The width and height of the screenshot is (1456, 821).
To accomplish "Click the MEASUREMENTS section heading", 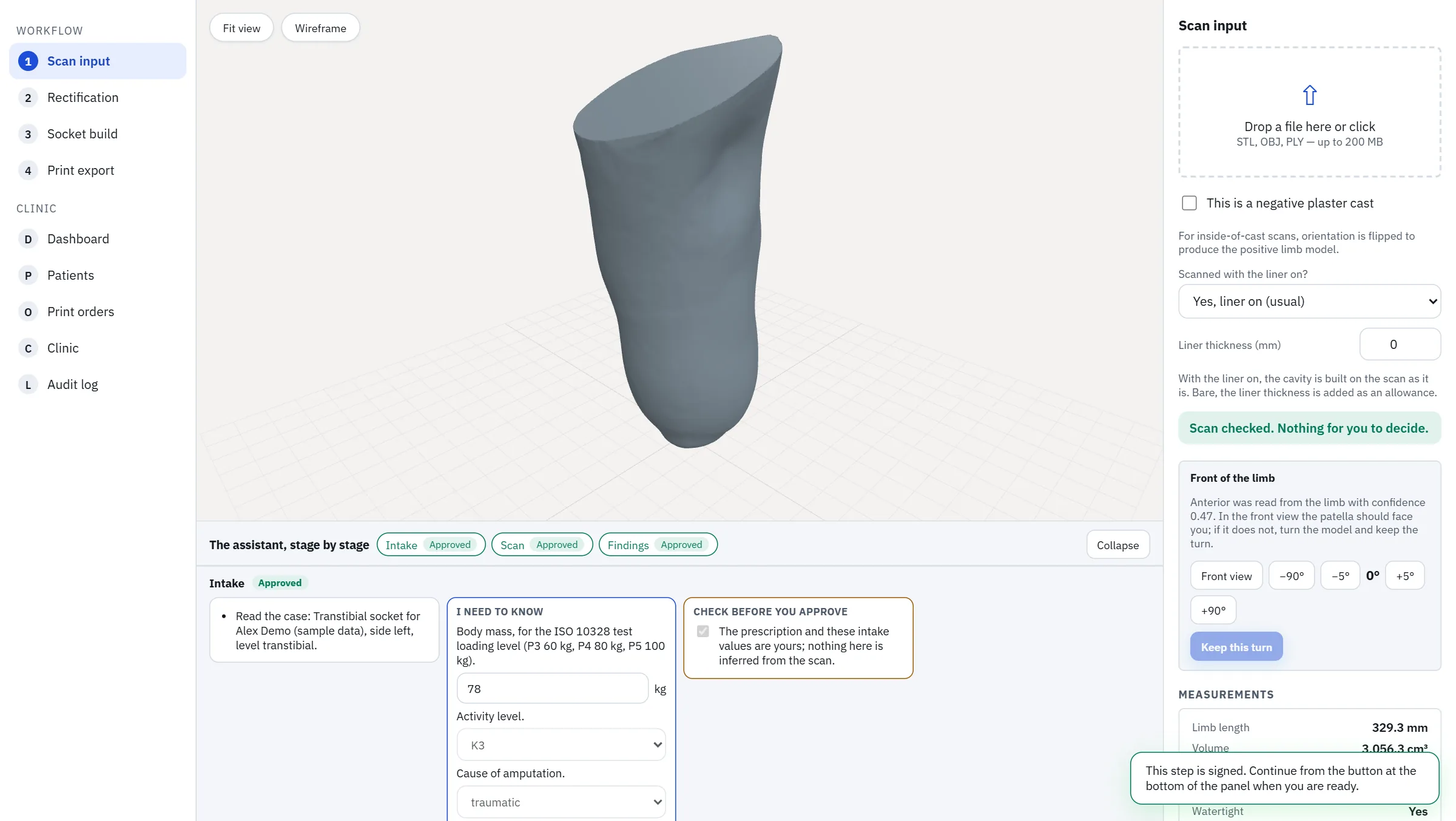I will click(1225, 695).
